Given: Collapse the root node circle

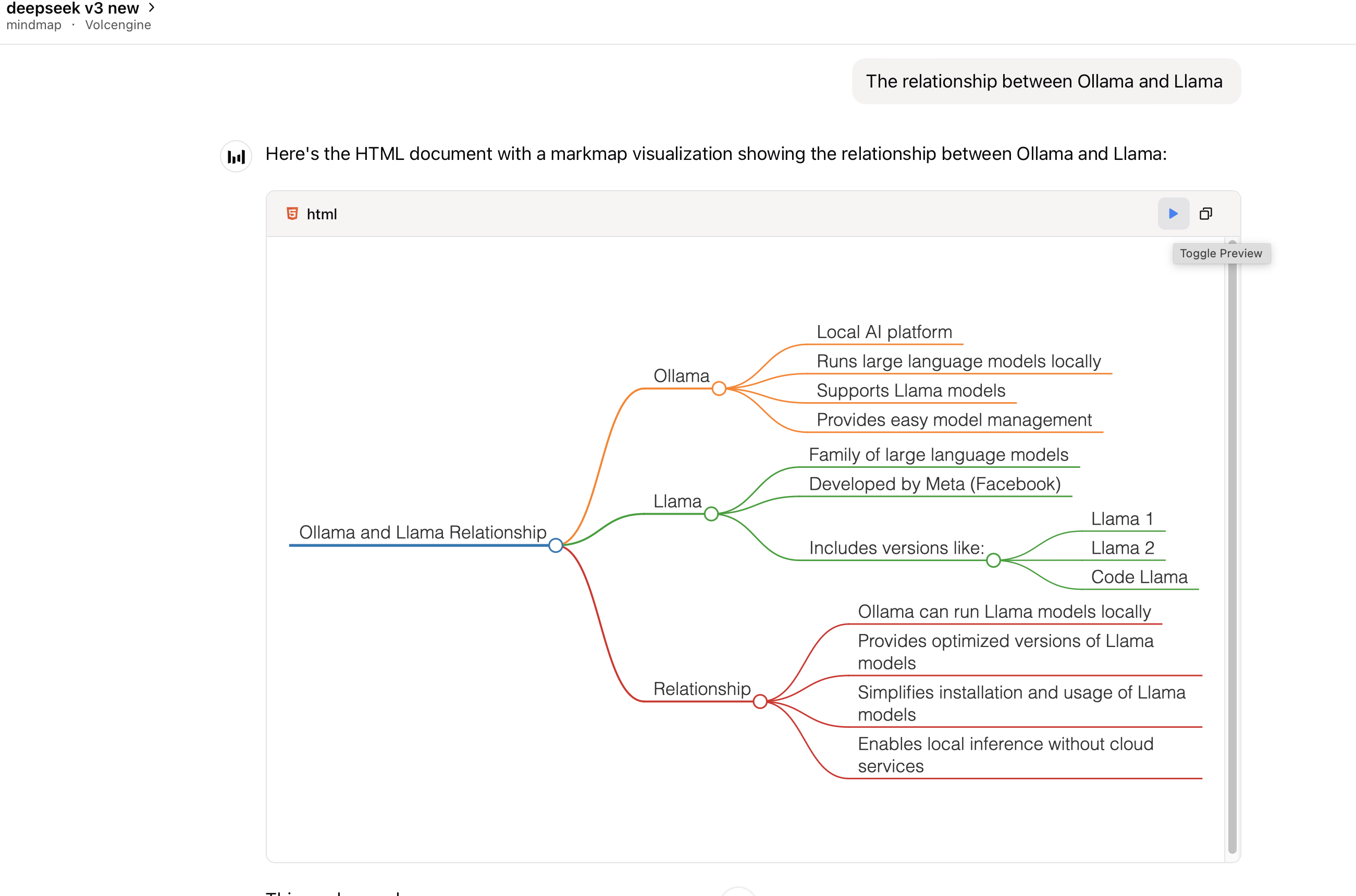Looking at the screenshot, I should click(555, 545).
